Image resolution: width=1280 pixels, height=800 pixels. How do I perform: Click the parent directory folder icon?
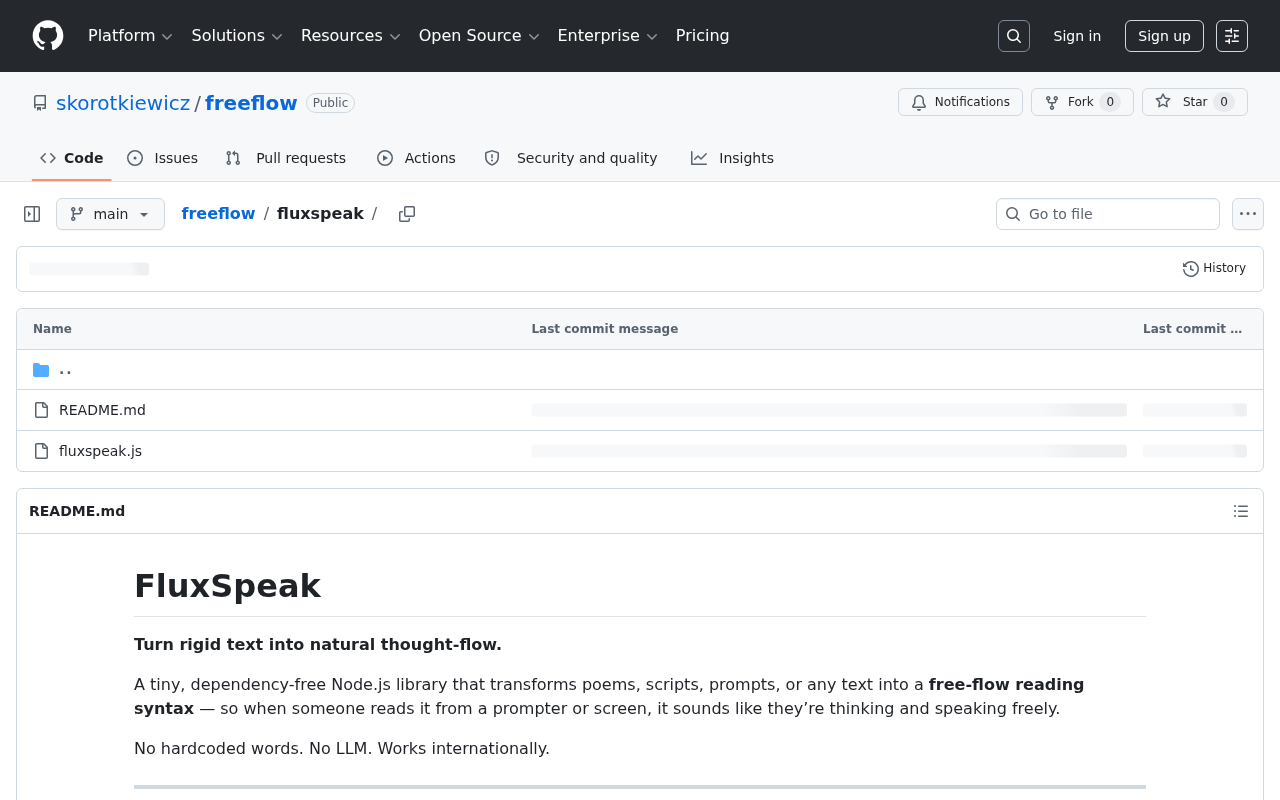coord(41,370)
